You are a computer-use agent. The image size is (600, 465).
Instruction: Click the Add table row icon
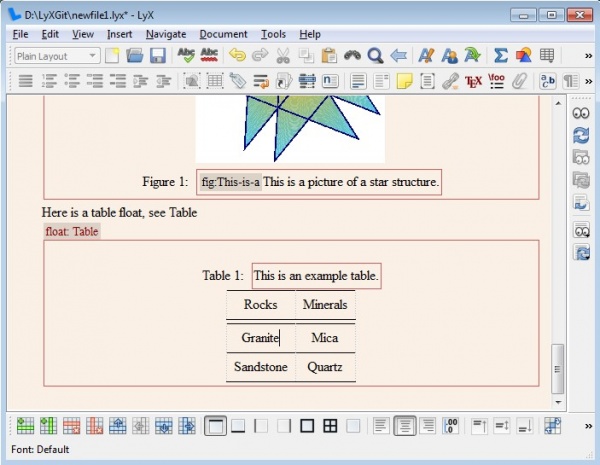(26, 426)
